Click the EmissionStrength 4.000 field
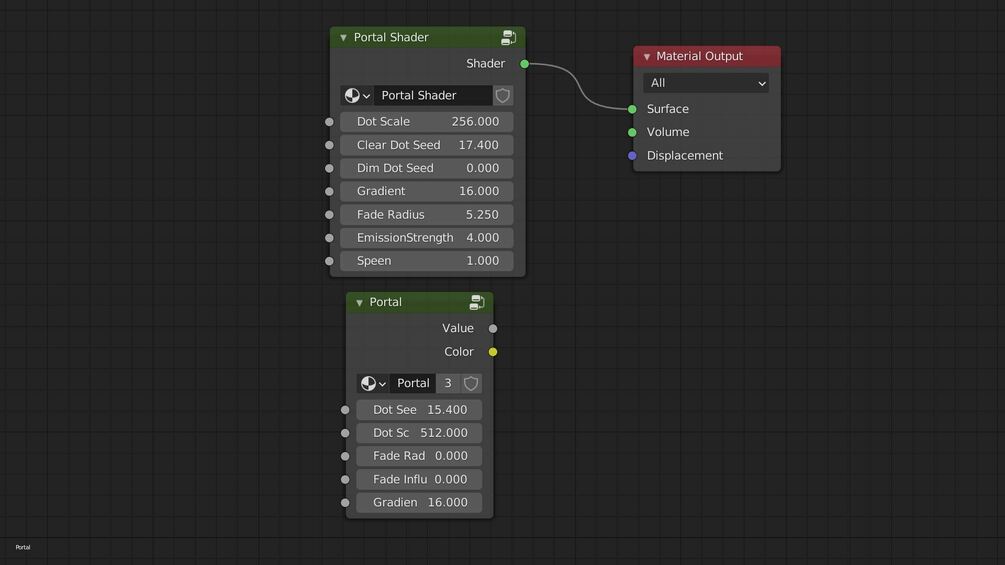 click(x=427, y=238)
